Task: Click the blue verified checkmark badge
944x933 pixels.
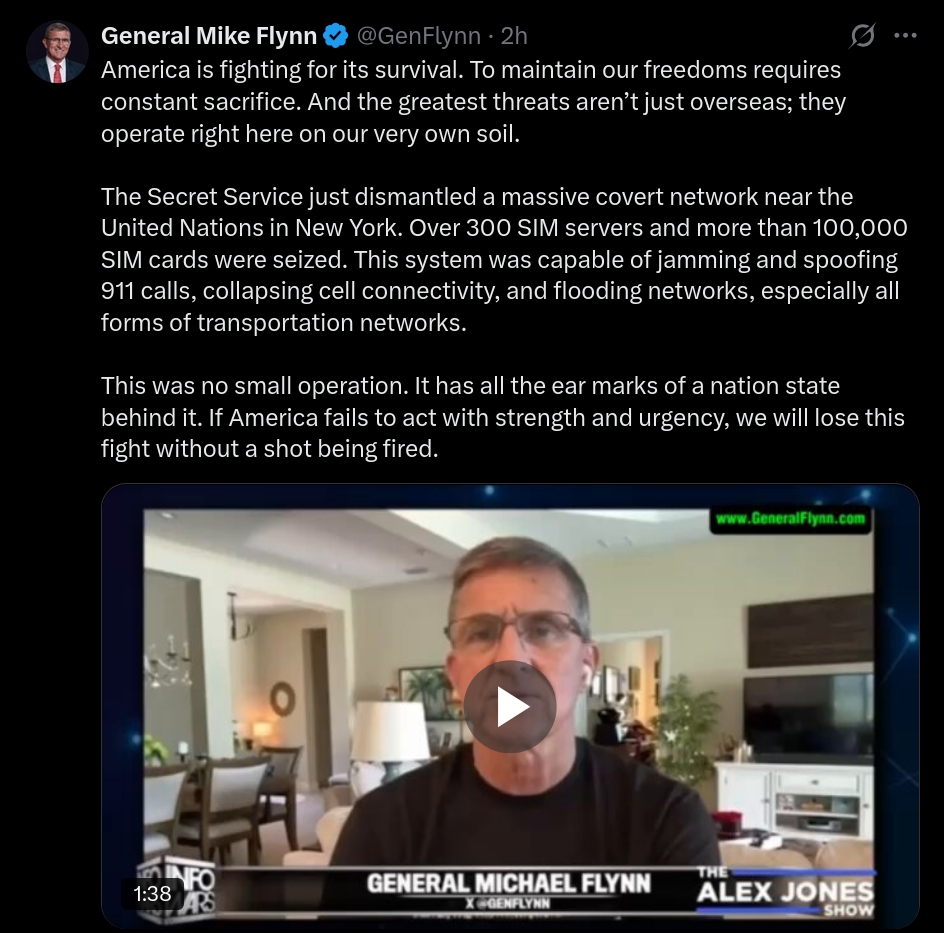Action: coord(335,36)
